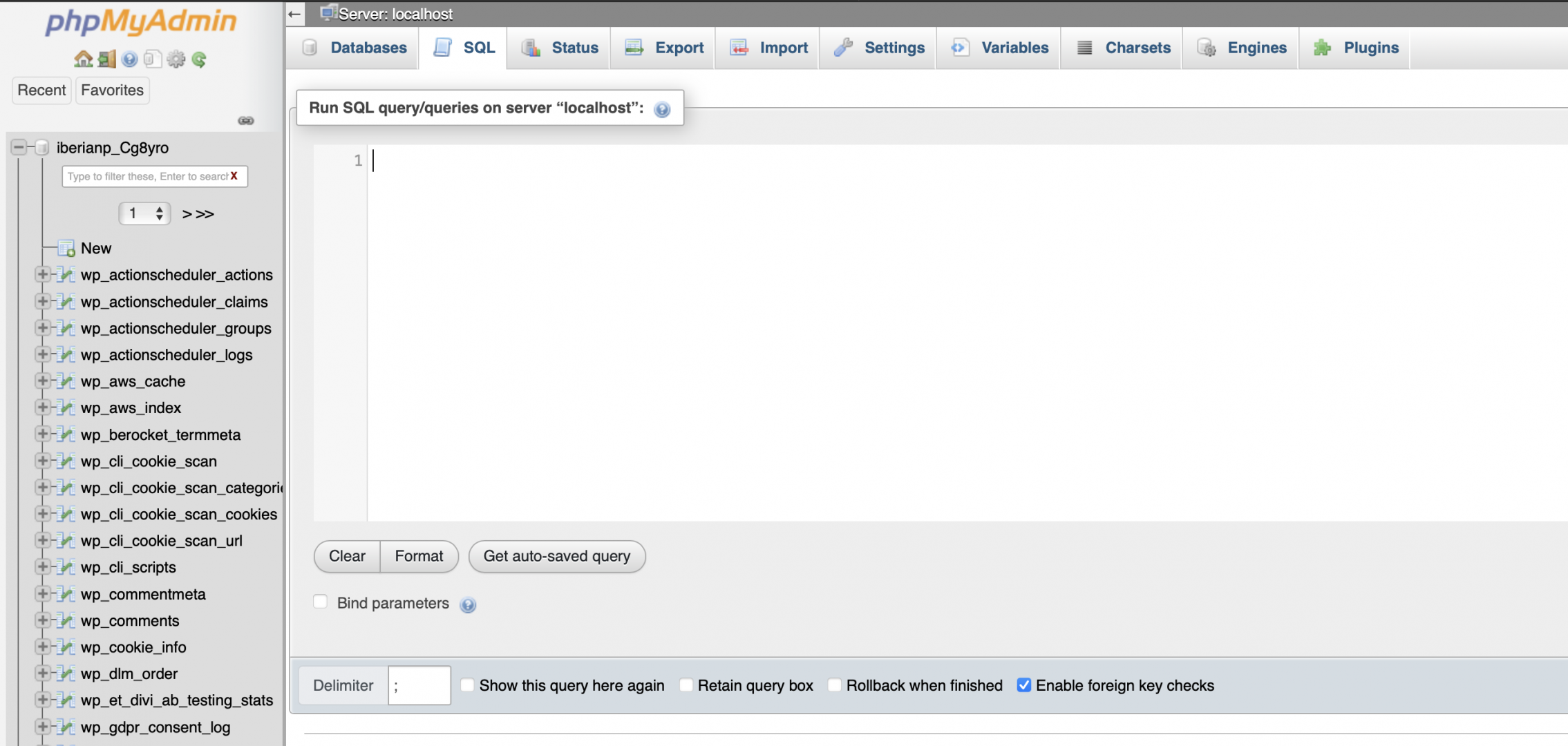This screenshot has width=1568, height=746.
Task: Expand wp_aws_index table node
Action: [x=42, y=408]
